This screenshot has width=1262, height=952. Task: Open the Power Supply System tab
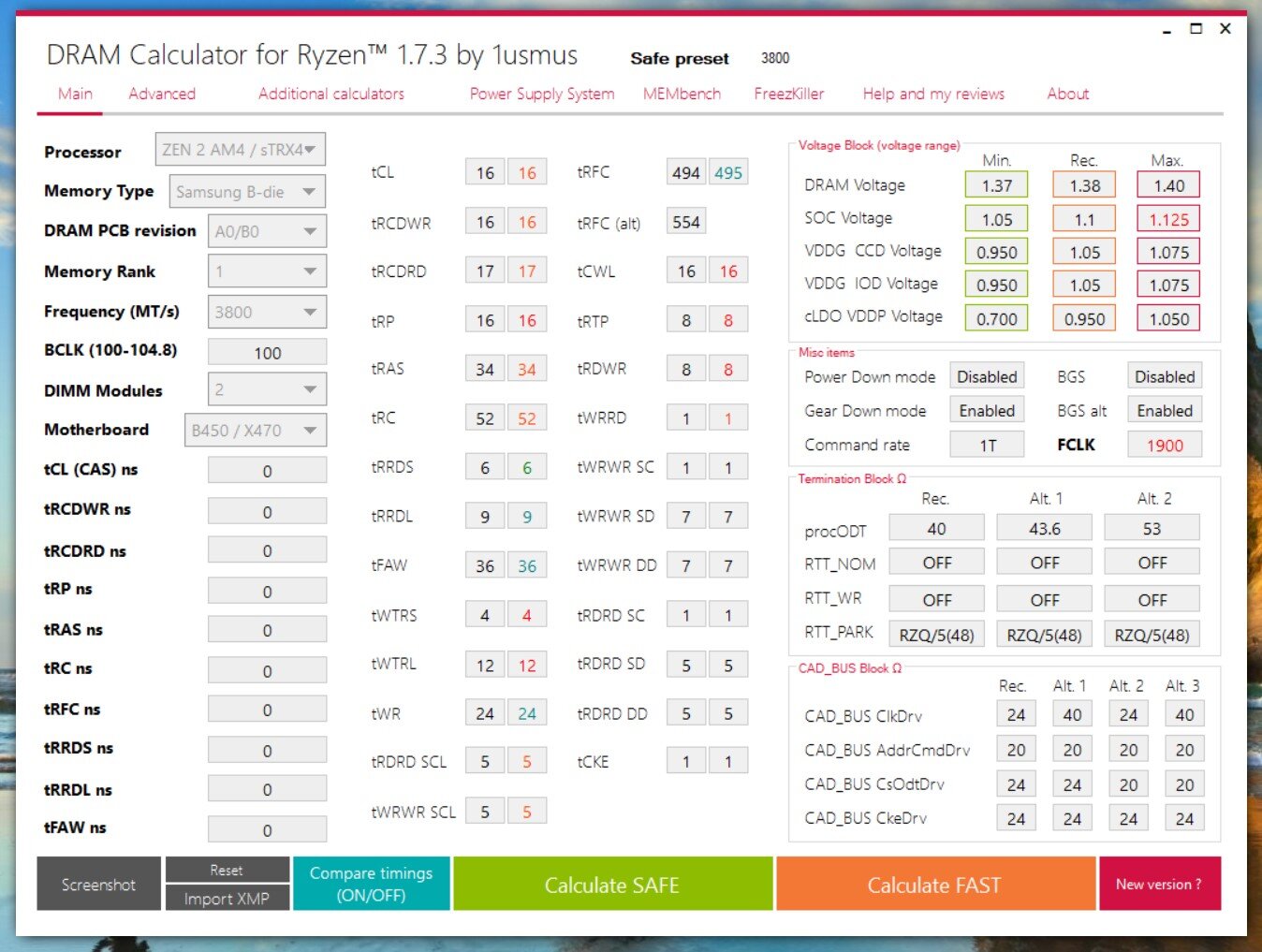coord(542,94)
